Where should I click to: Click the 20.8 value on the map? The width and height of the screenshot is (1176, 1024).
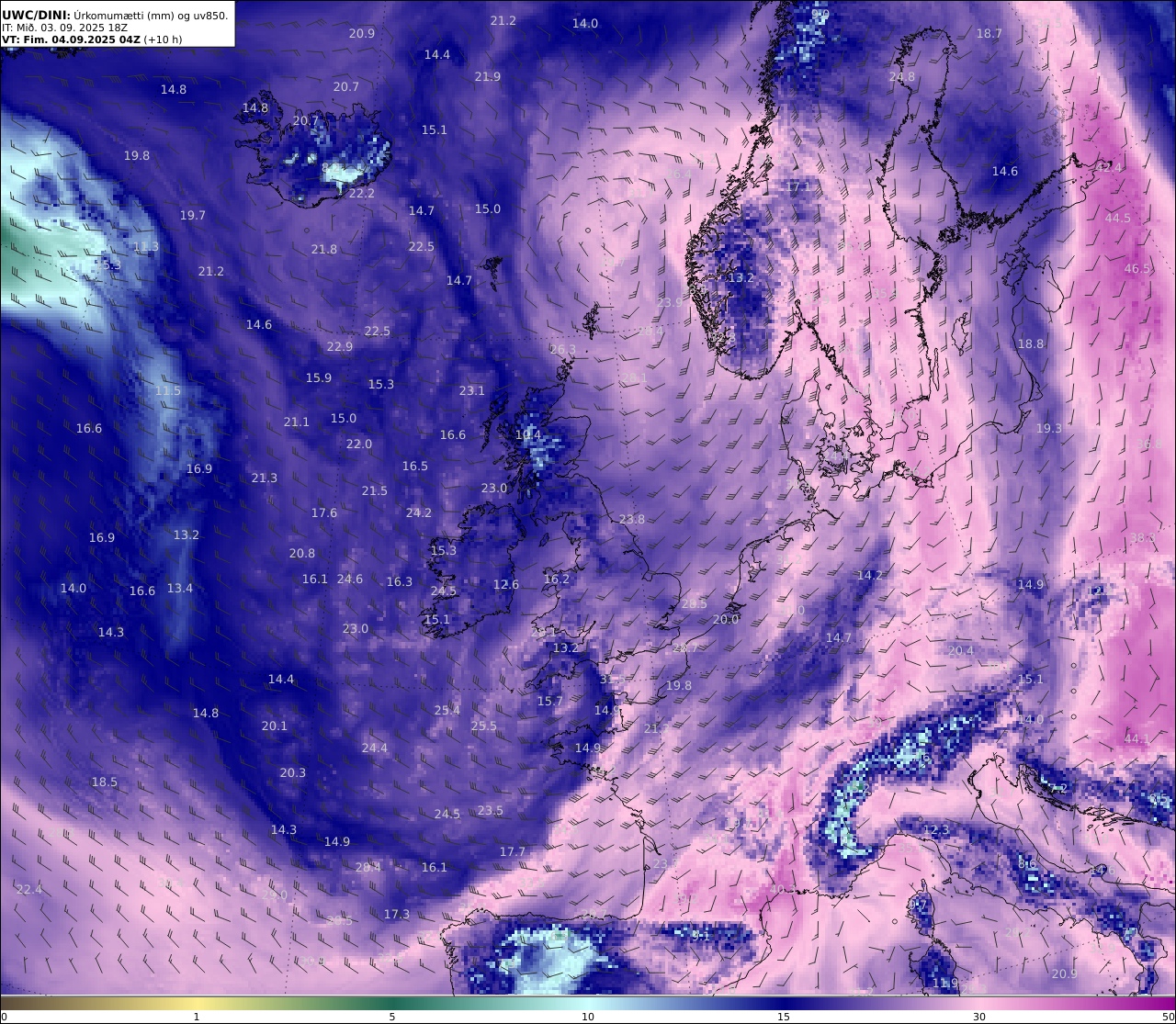point(302,554)
